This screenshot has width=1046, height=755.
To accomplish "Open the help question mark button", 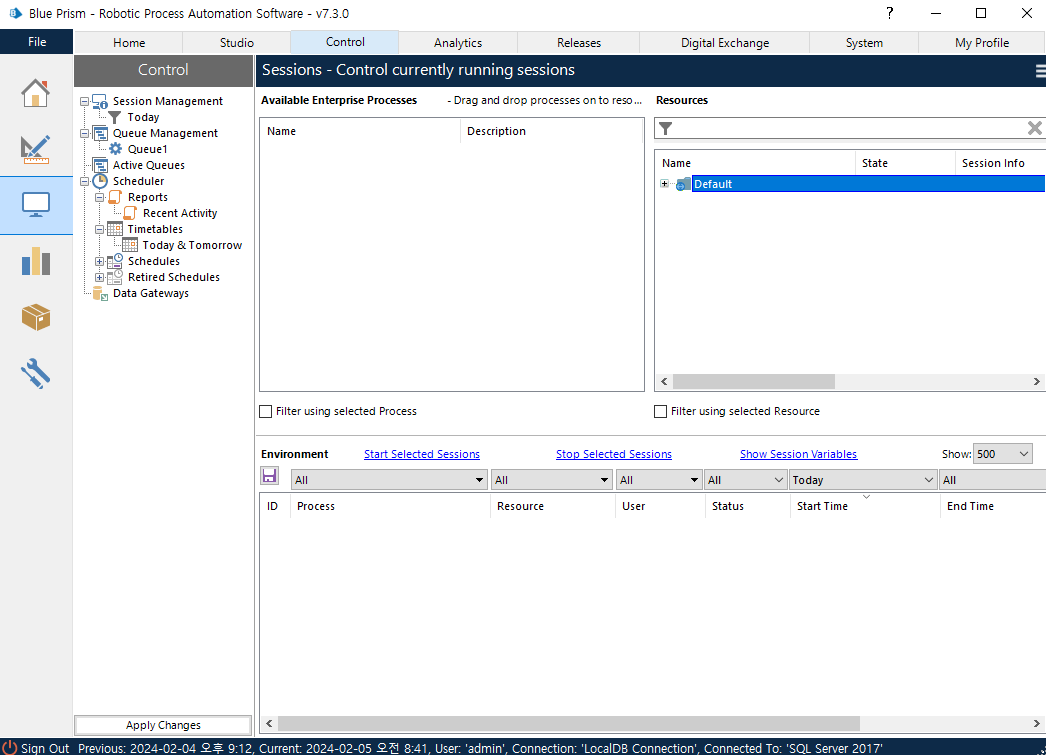I will pos(889,13).
